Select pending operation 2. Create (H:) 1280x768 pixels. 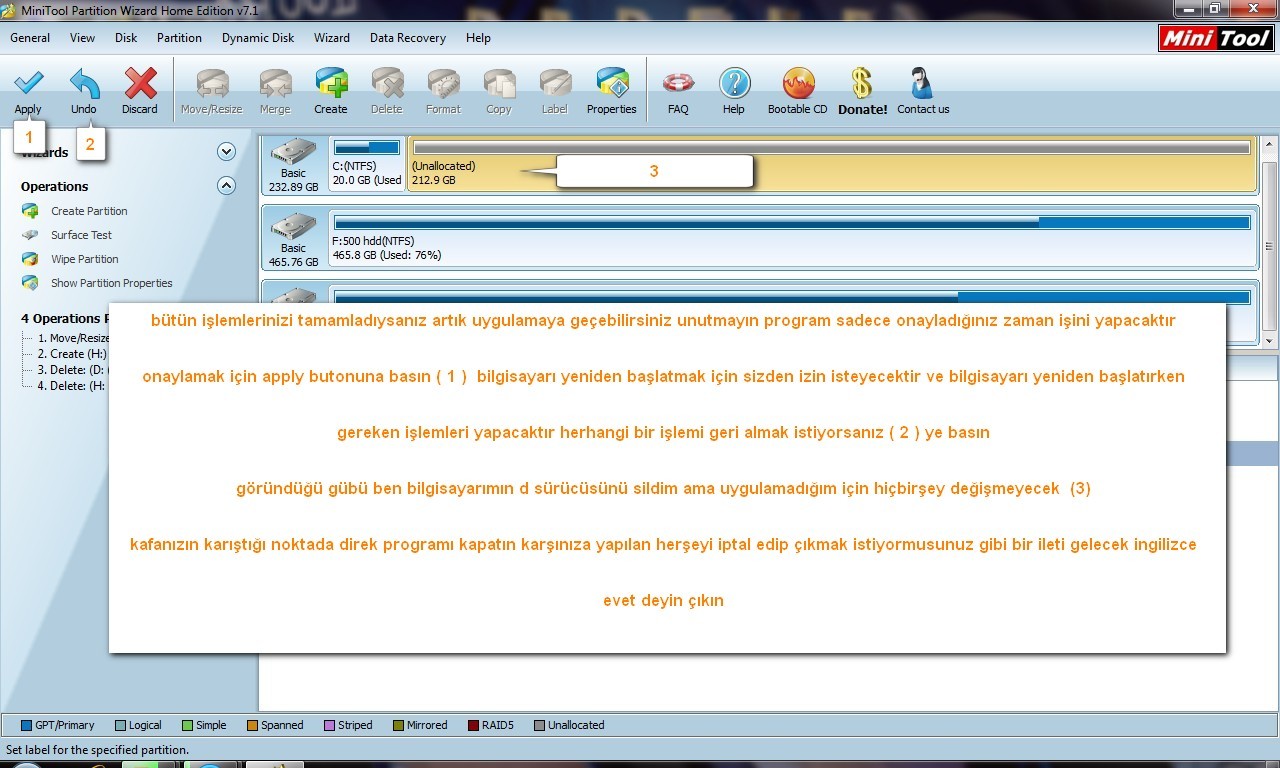72,354
